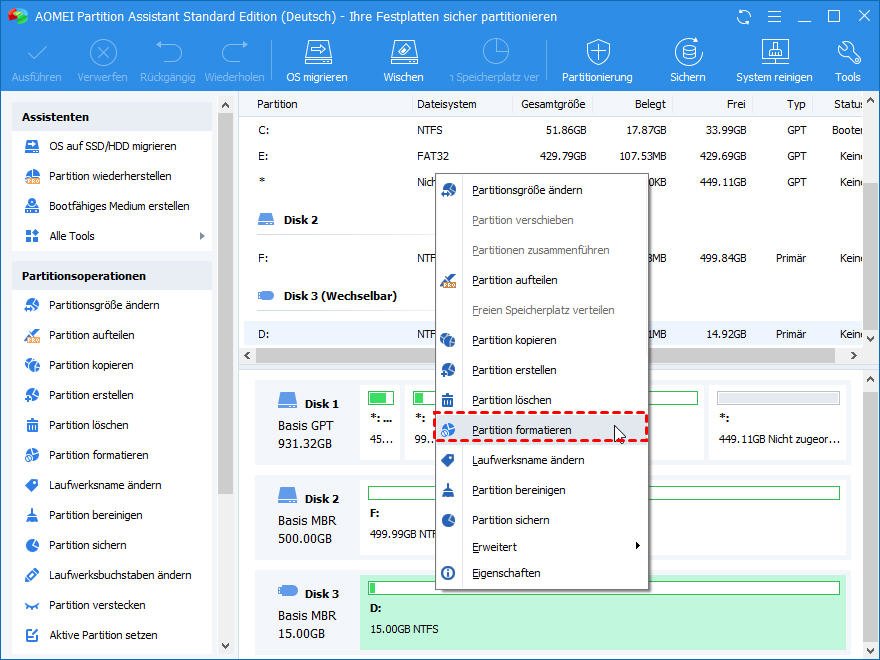Open Partition wiederherstellen wizard in sidebar
The image size is (880, 660).
(112, 176)
